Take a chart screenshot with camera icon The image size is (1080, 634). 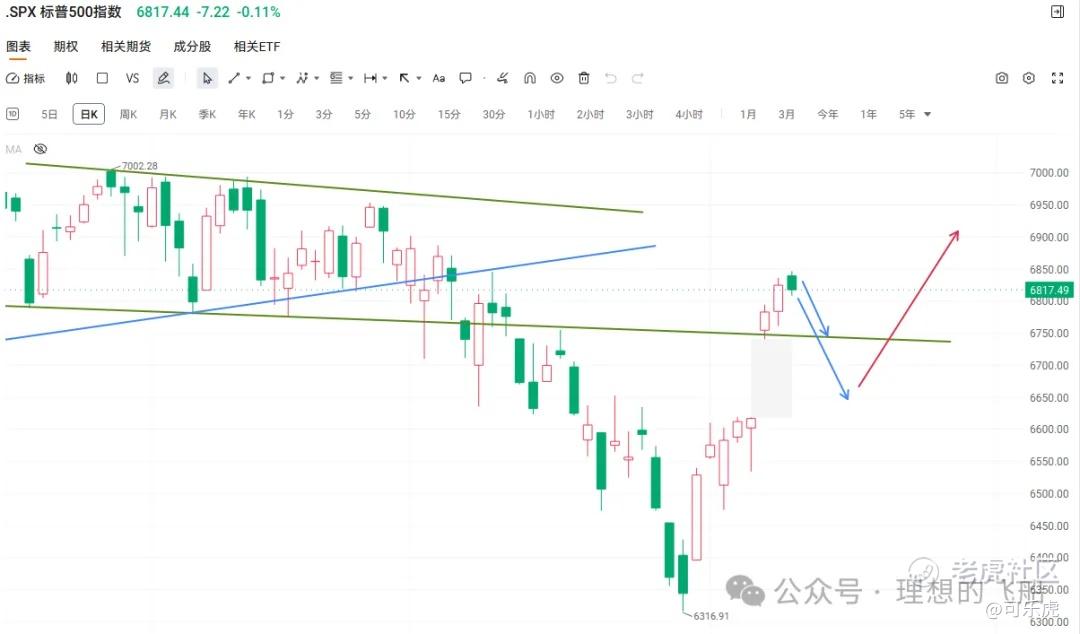point(1002,78)
